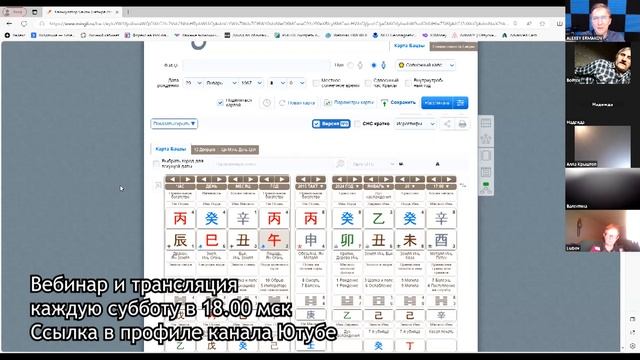
Task: Toggle the Сдвоенный час Крысы checkbox
Action: click(368, 83)
